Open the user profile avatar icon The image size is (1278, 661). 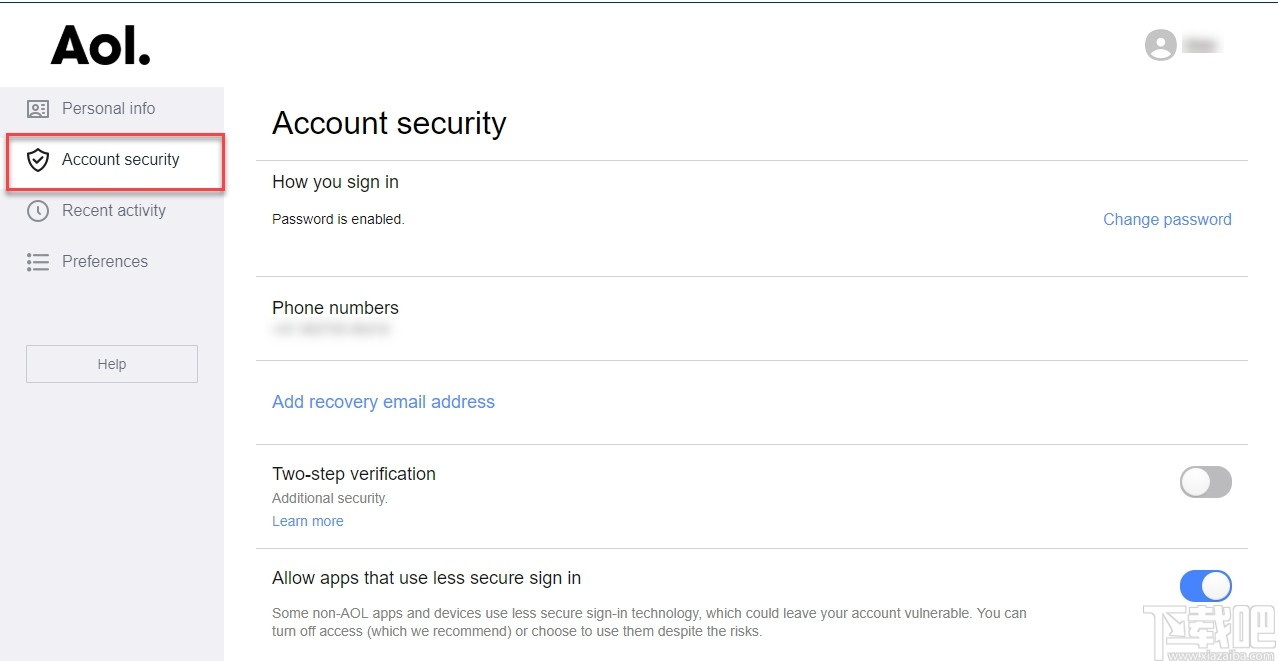point(1160,45)
